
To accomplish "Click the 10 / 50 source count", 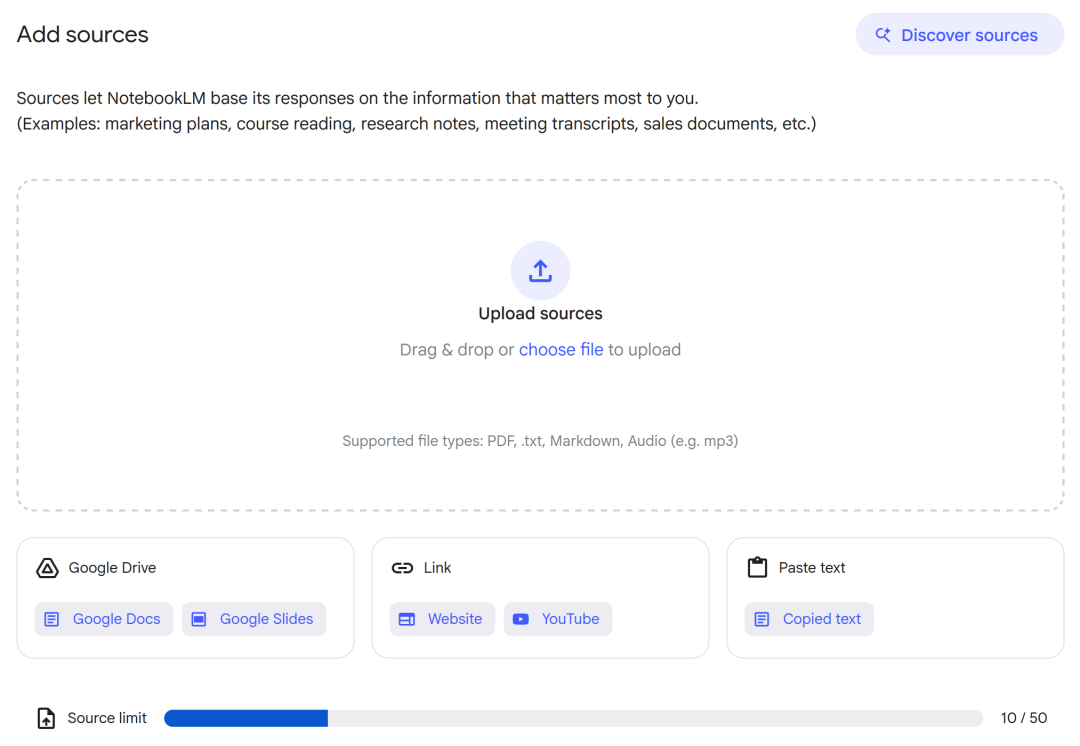I will click(1024, 718).
